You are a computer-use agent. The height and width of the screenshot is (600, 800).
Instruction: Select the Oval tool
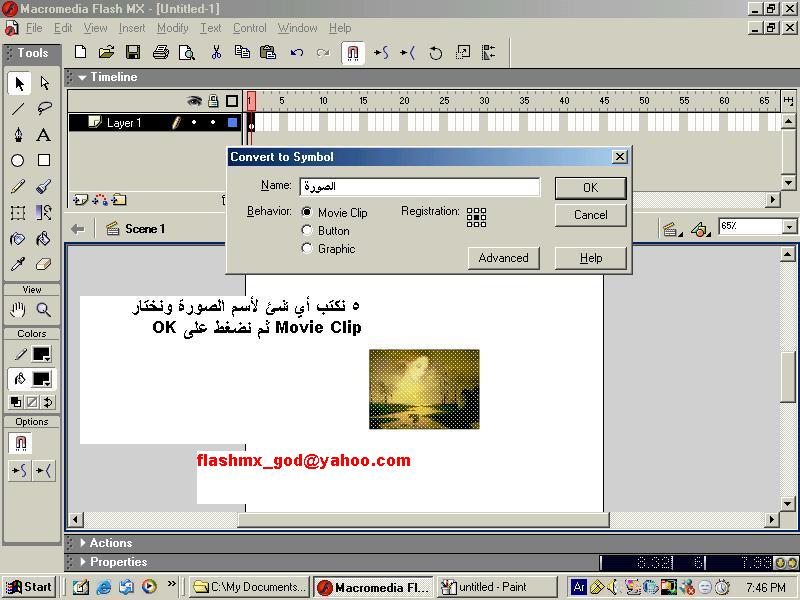click(x=18, y=161)
